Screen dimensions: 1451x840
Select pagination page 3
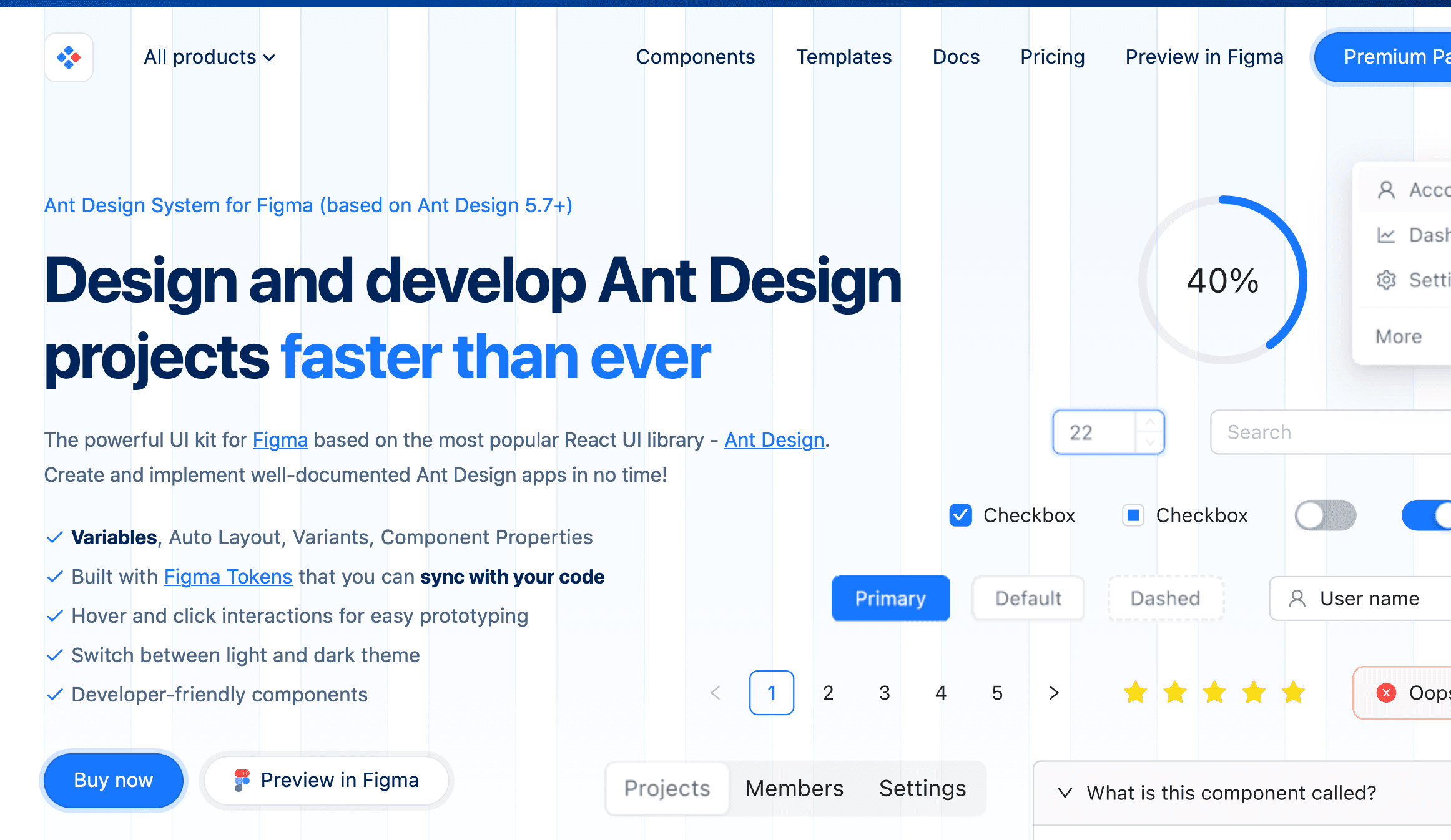pyautogui.click(x=884, y=693)
